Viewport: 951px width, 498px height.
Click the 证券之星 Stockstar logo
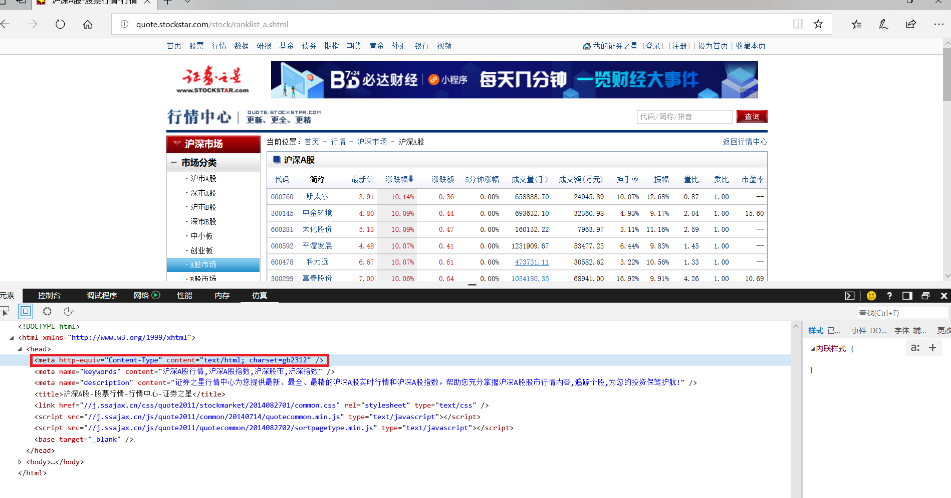point(212,81)
